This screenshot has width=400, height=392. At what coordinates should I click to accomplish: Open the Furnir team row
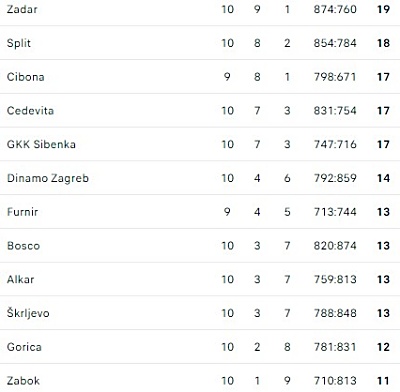pyautogui.click(x=200, y=212)
